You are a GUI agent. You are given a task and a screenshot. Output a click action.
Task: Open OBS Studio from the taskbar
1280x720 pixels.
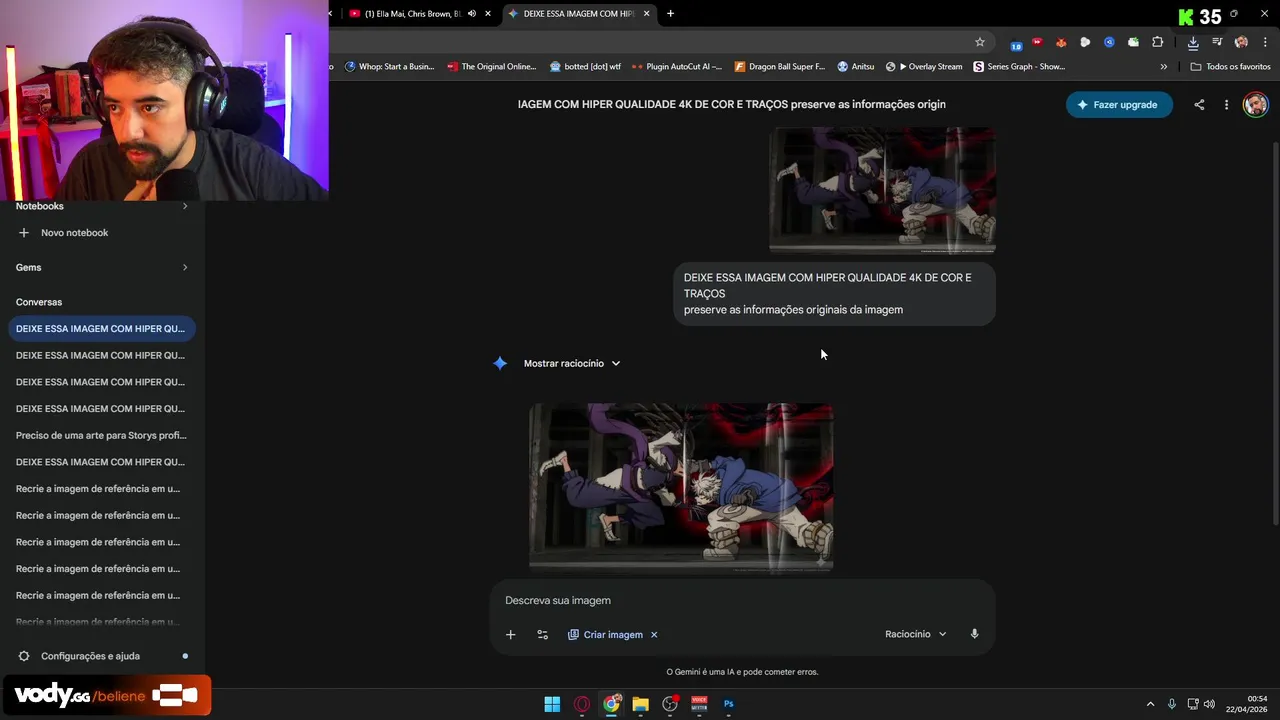pos(670,704)
